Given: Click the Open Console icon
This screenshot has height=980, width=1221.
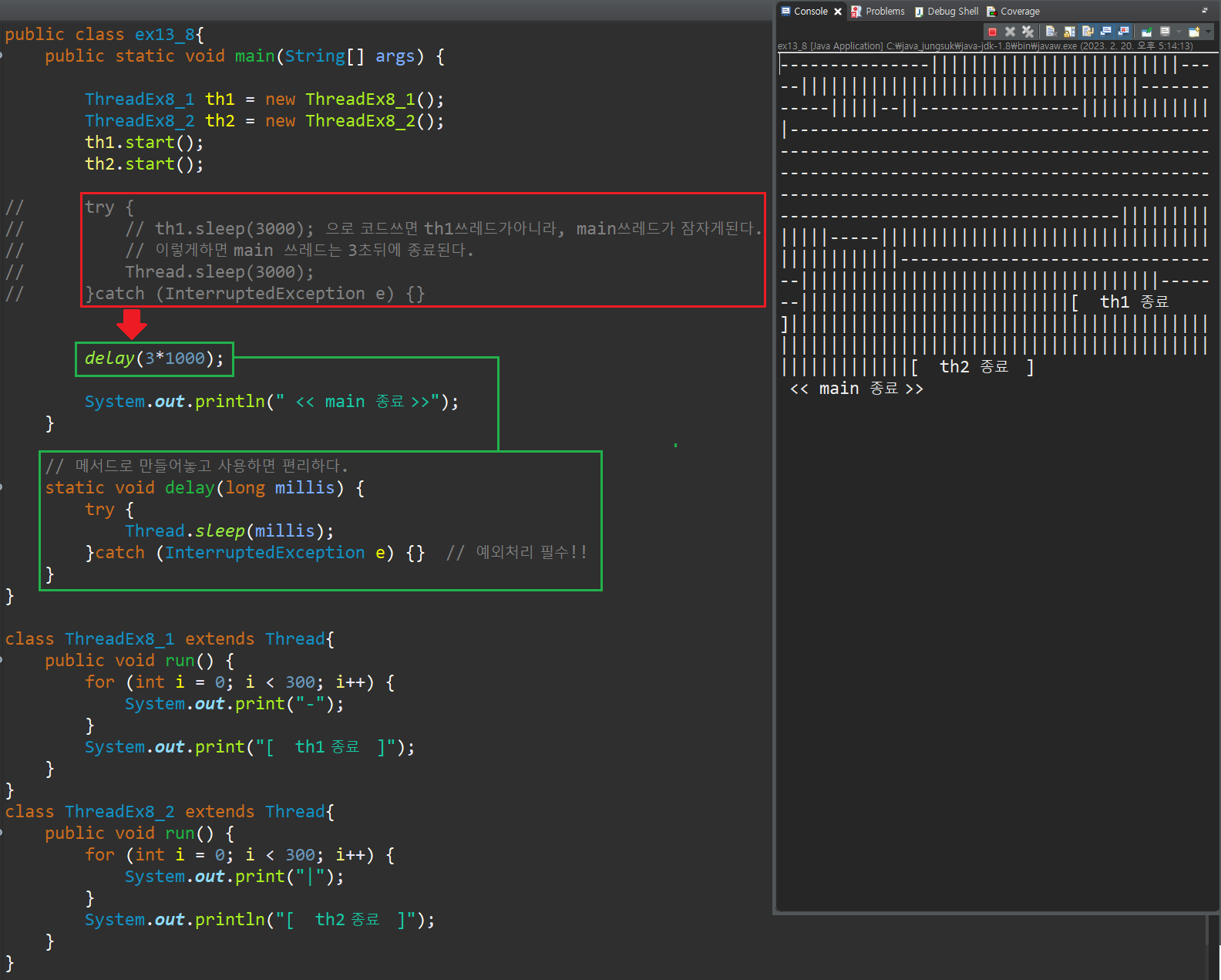Looking at the screenshot, I should (1194, 32).
